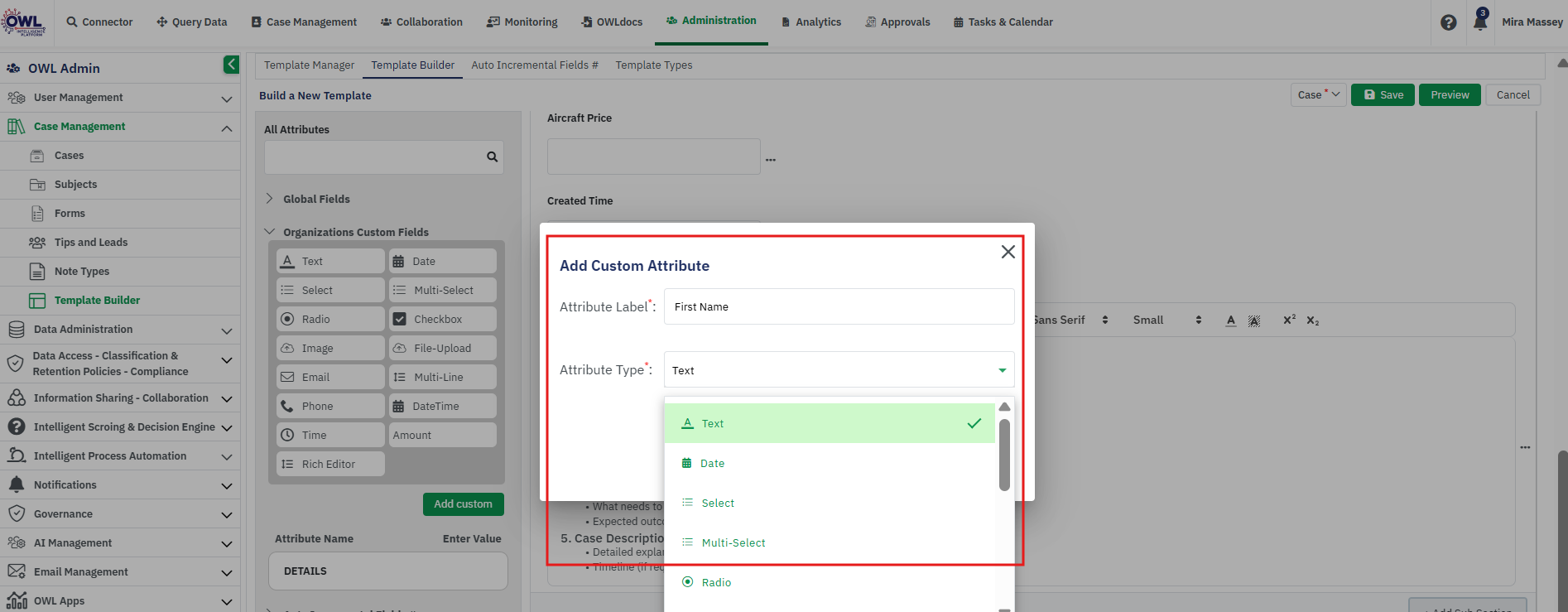Click the search magnifier in All Attributes
The image size is (1568, 612).
(x=492, y=157)
